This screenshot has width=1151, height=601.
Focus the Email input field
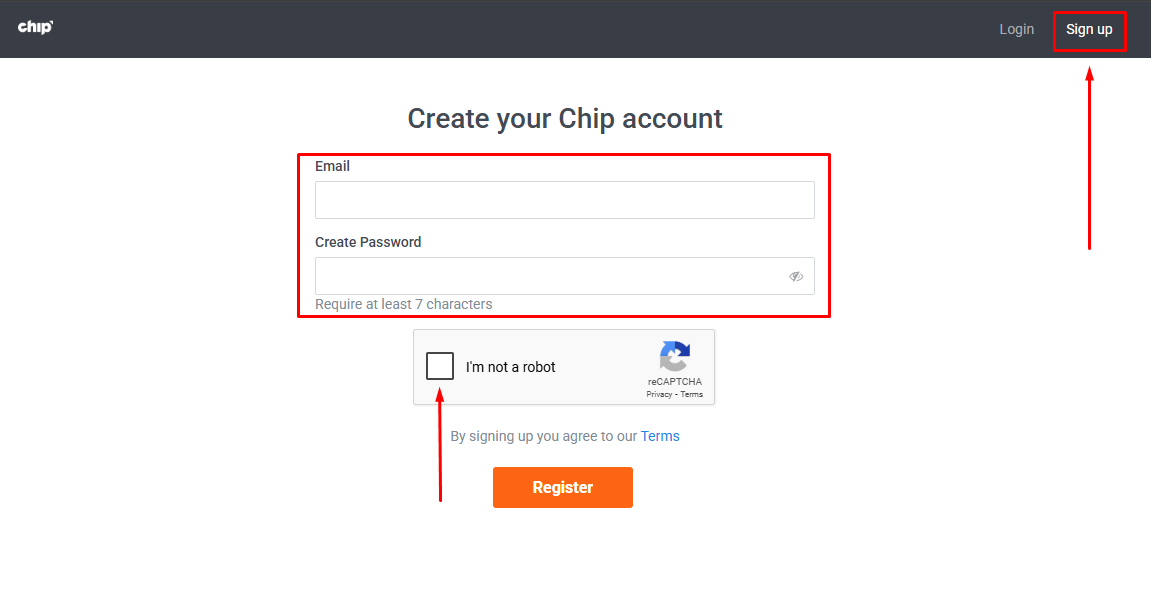pyautogui.click(x=564, y=200)
